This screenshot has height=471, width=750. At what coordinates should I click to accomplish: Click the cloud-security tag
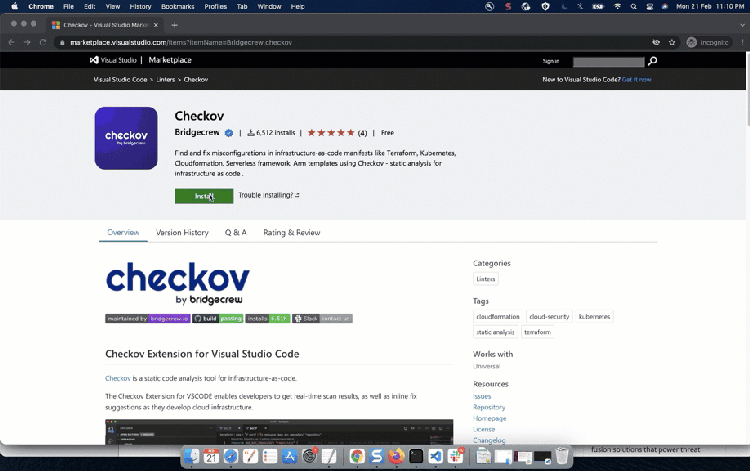coord(549,316)
